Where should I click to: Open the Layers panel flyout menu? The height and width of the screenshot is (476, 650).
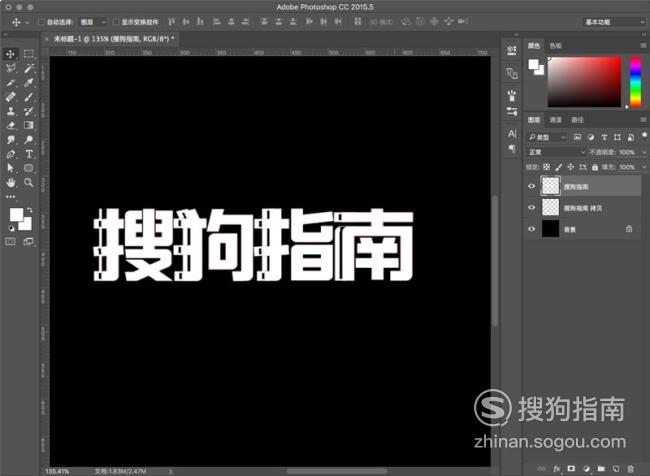click(643, 119)
